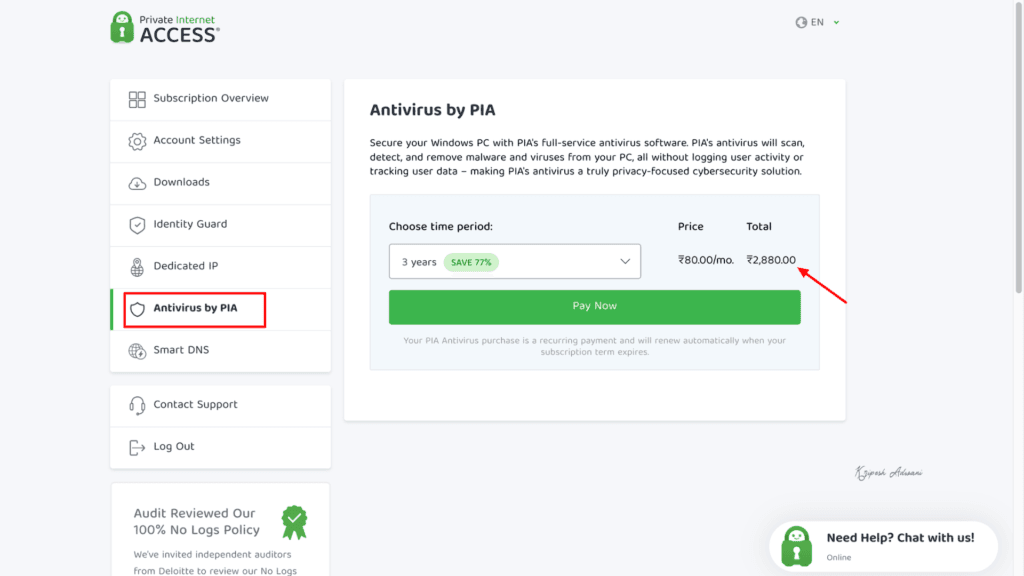Click the Subscription Overview grid icon
This screenshot has height=576, width=1024.
tap(137, 99)
